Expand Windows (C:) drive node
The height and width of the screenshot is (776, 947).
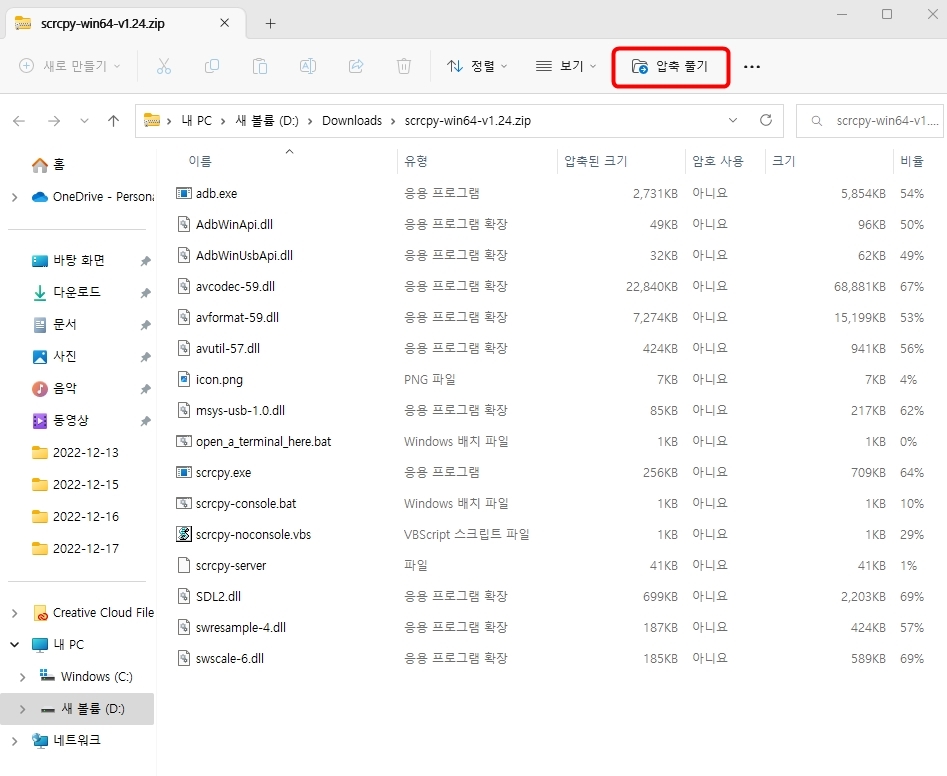point(22,677)
